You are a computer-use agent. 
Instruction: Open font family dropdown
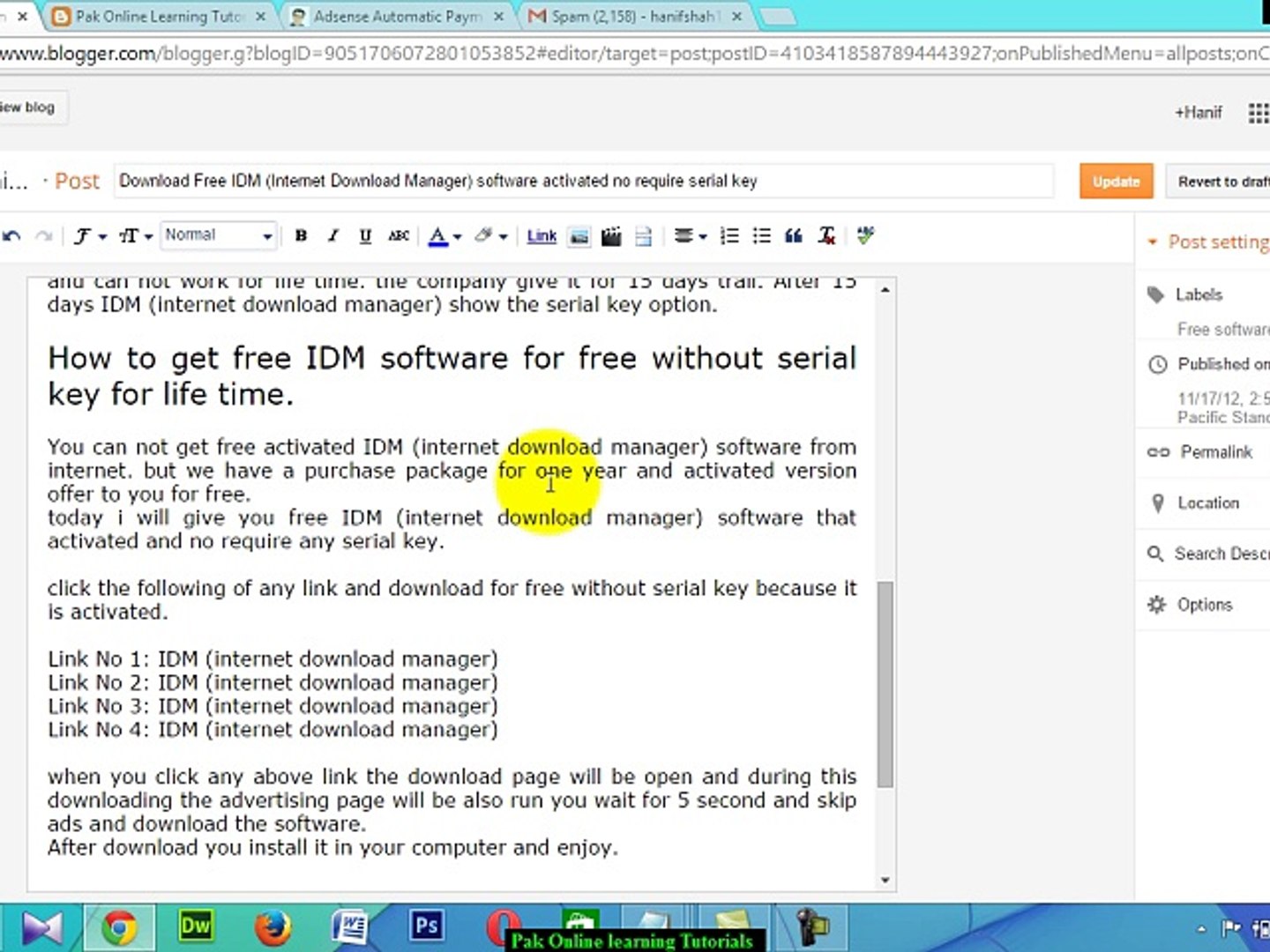89,235
